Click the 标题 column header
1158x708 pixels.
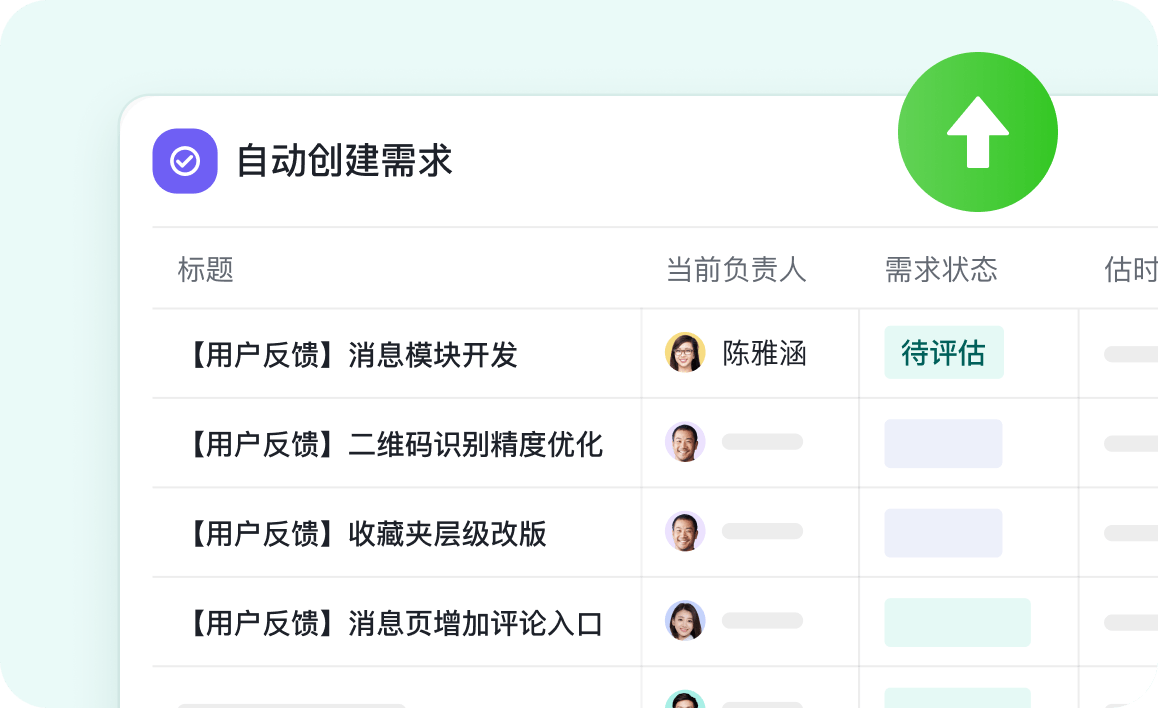(206, 269)
